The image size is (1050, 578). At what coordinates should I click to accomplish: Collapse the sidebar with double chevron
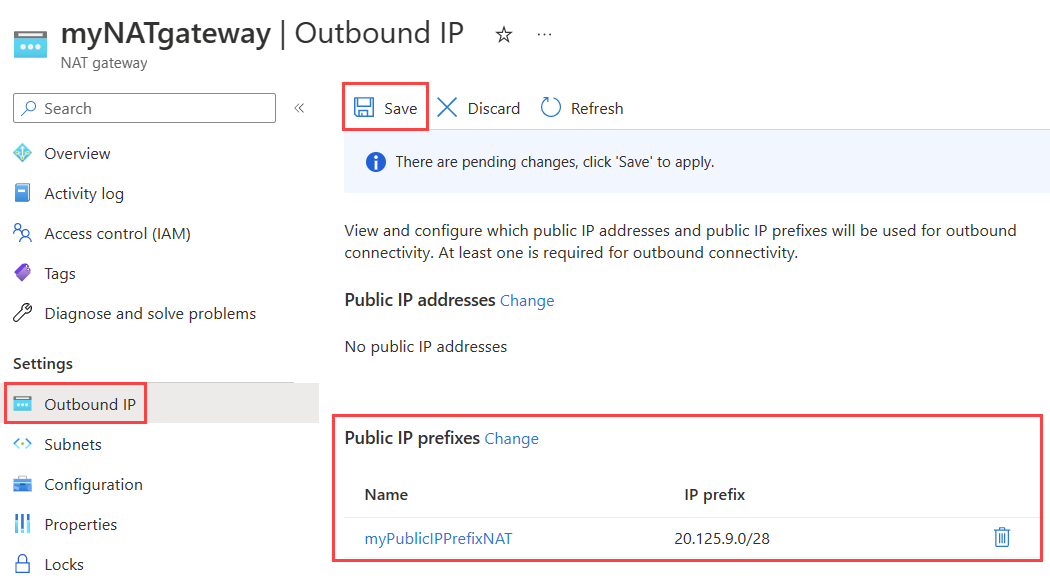click(299, 108)
